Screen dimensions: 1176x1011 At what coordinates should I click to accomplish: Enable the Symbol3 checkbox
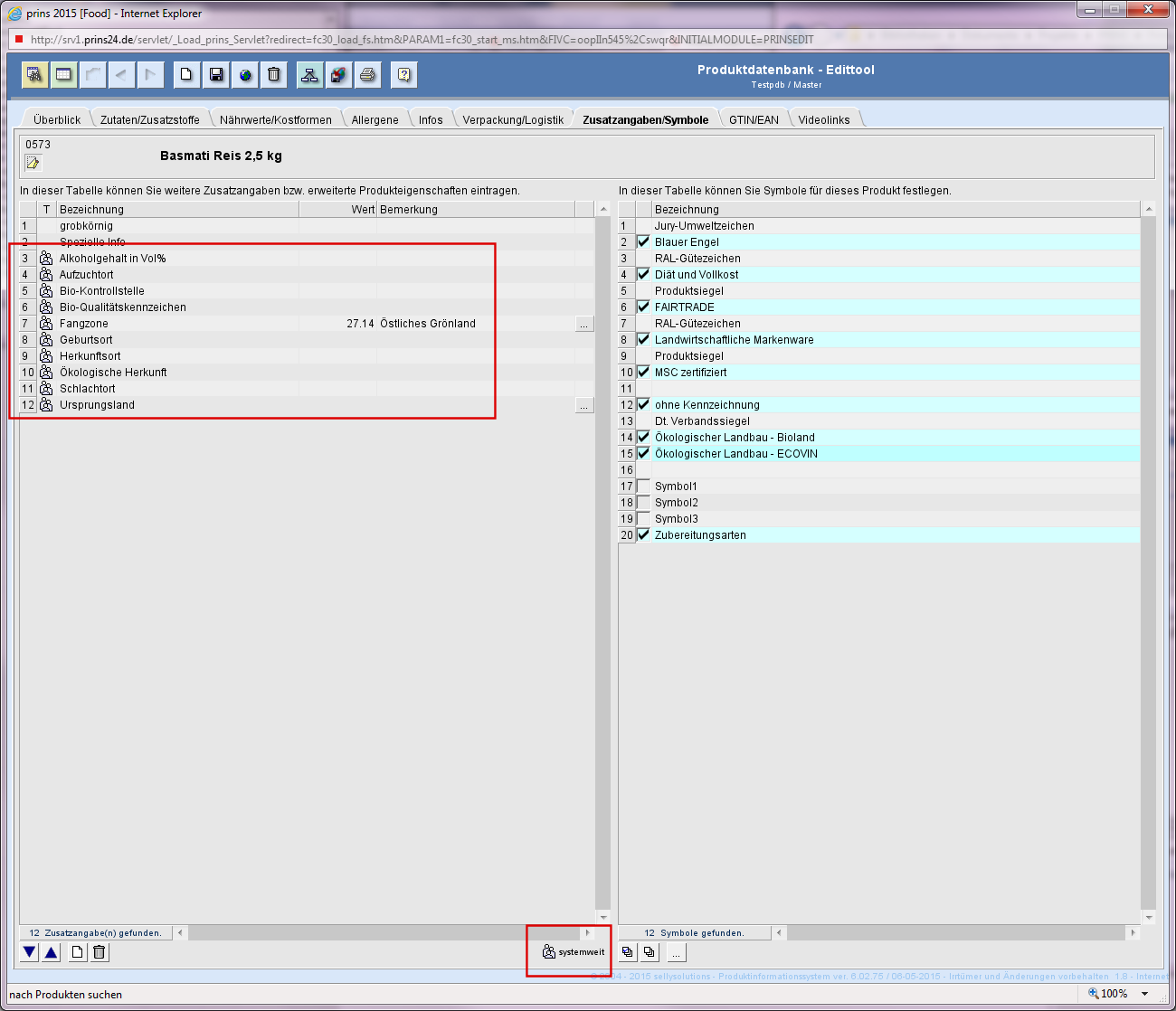[644, 519]
